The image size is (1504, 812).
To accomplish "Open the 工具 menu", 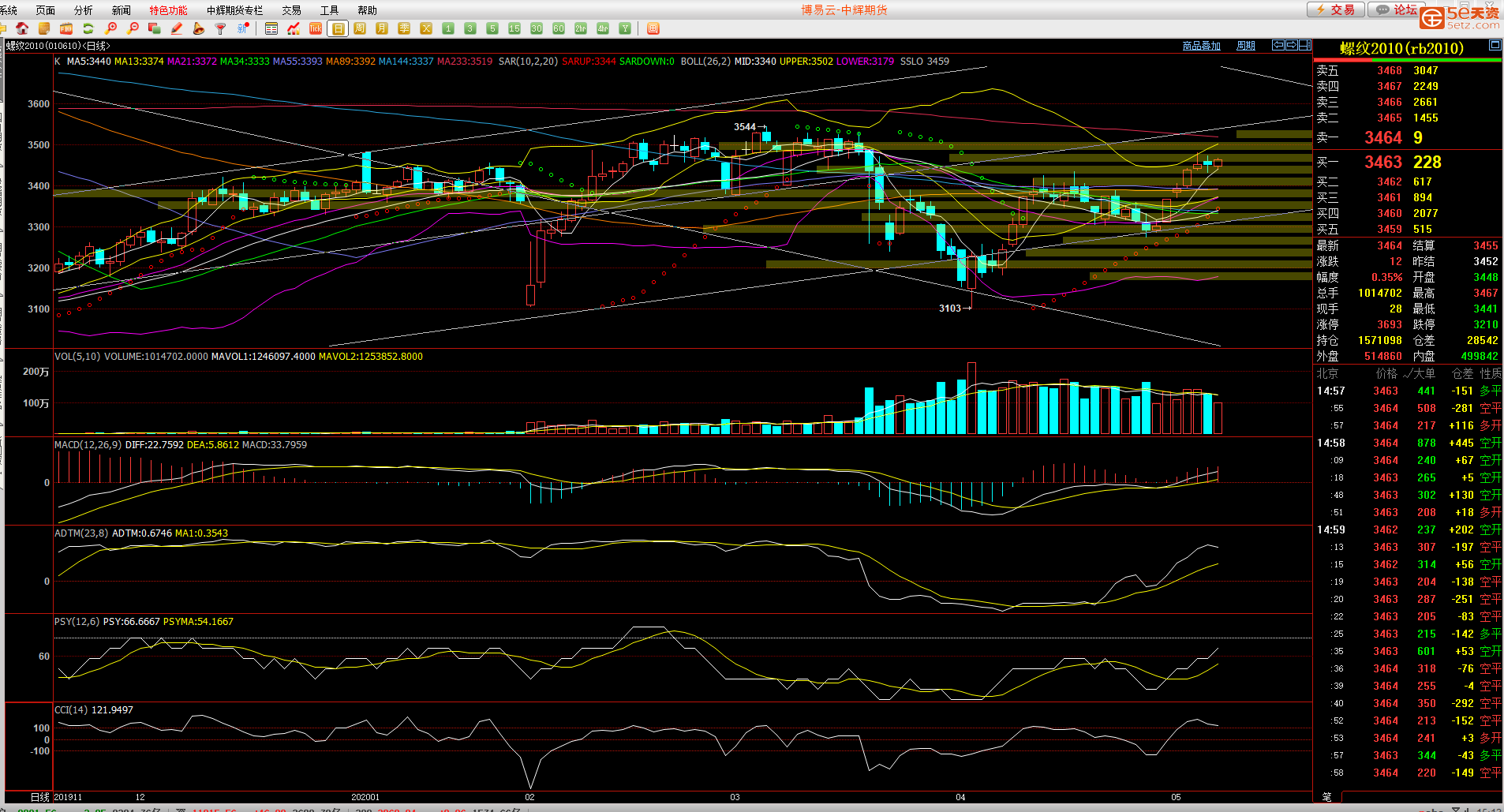I will pyautogui.click(x=329, y=10).
